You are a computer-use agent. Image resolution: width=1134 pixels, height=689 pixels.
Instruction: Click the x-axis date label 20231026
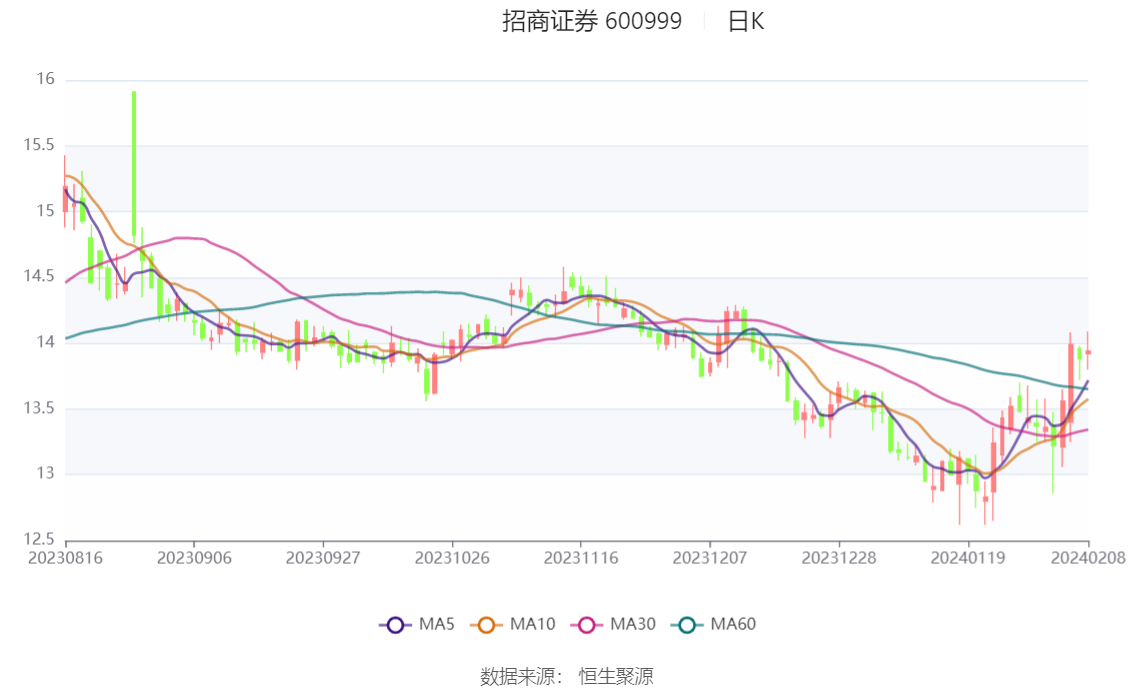tap(452, 558)
